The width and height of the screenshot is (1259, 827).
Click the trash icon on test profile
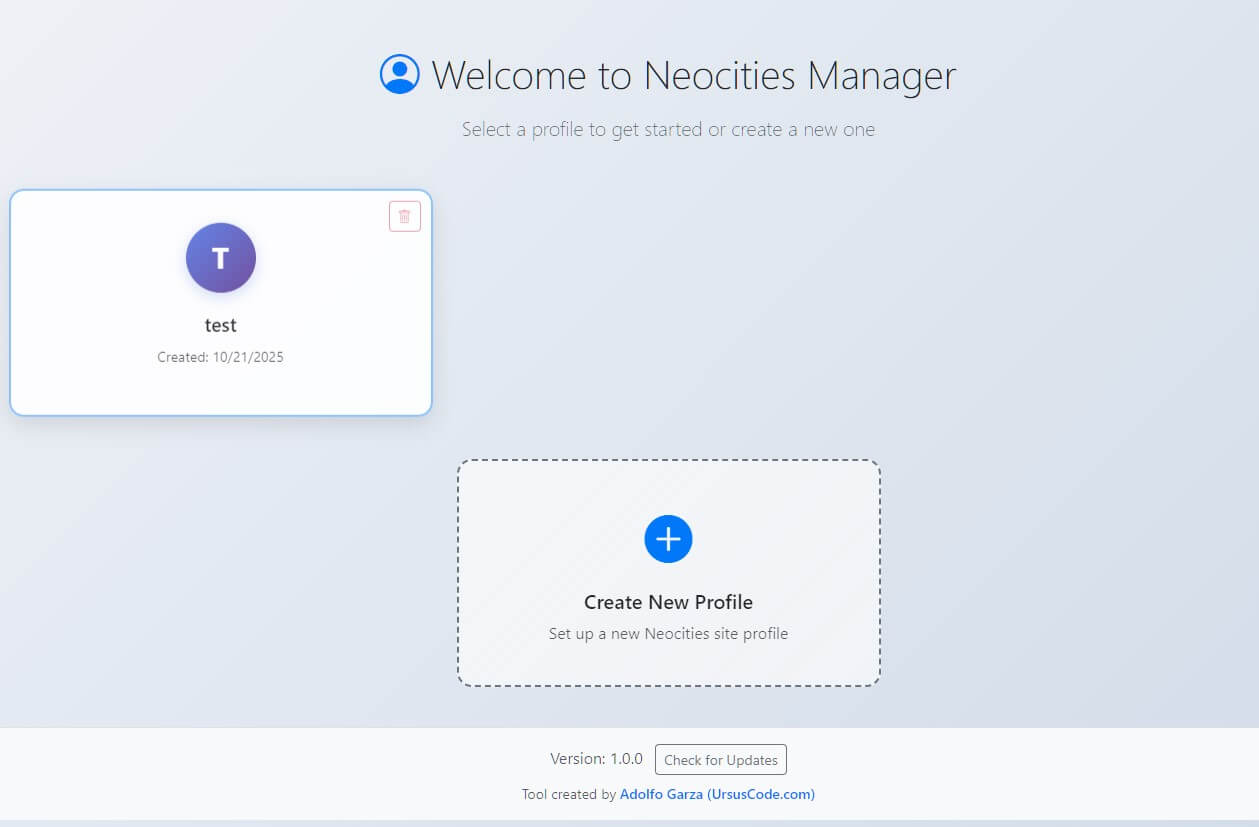coord(404,216)
